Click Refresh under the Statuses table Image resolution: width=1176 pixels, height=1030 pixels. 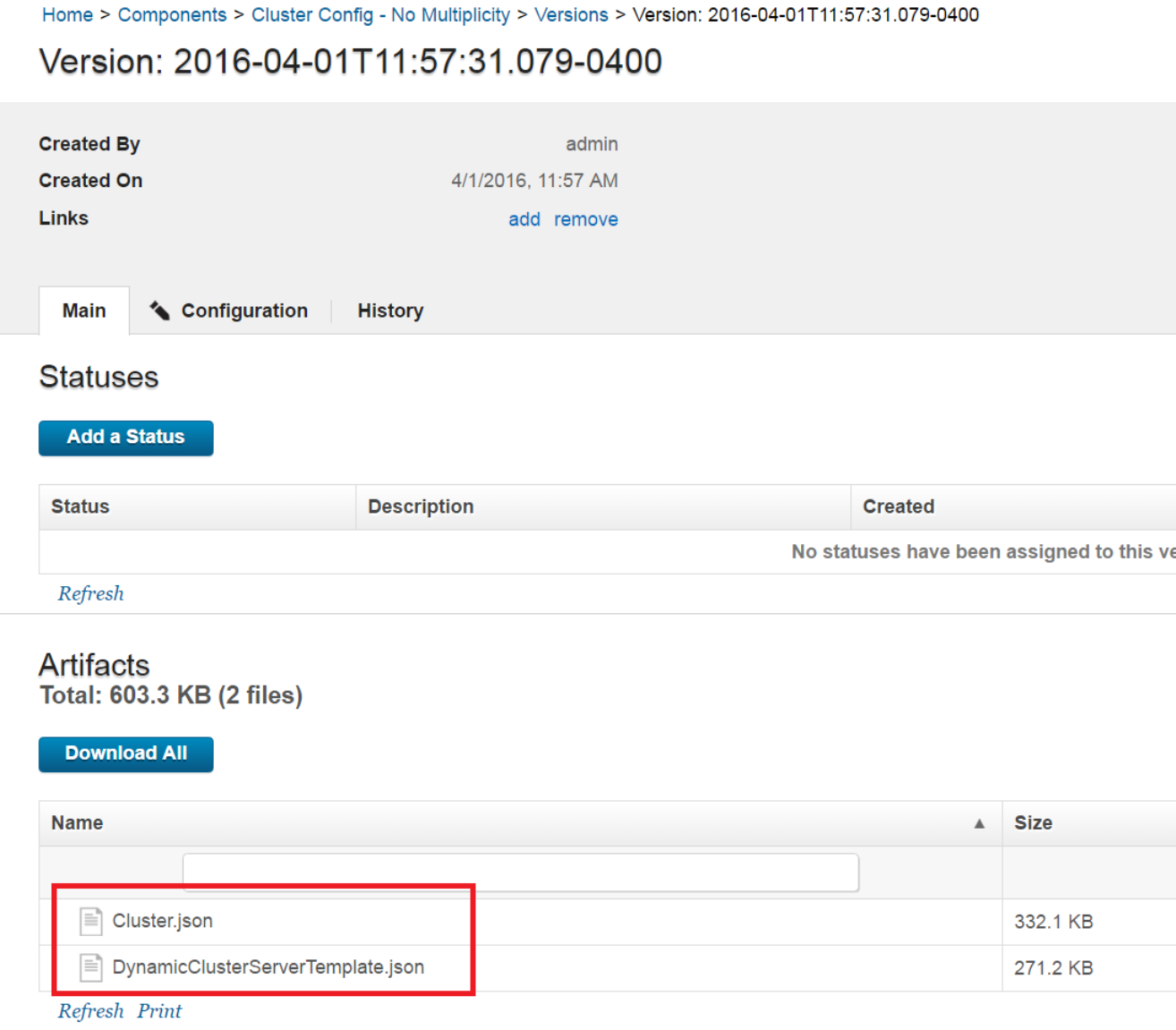coord(90,593)
